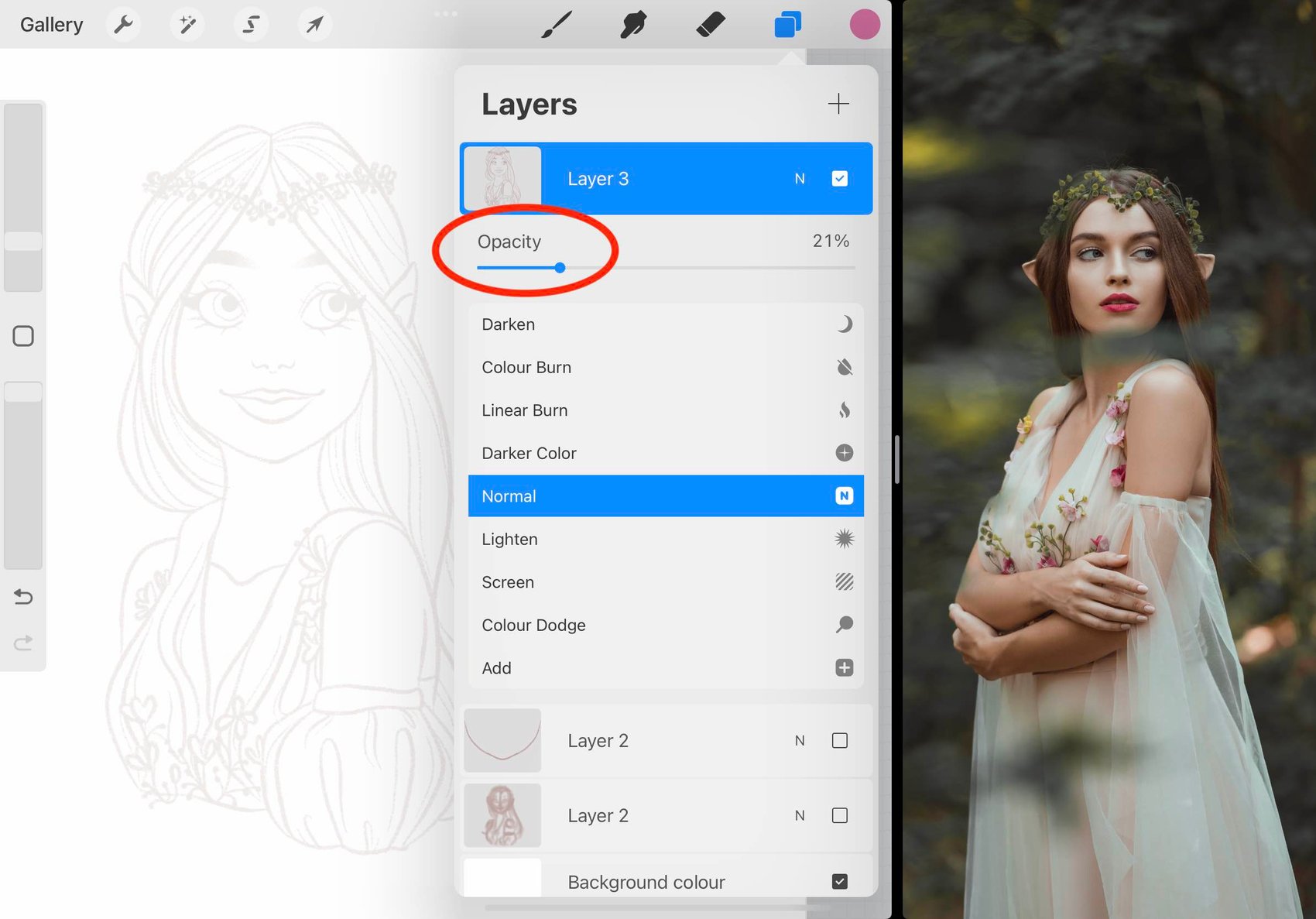The image size is (1316, 919).
Task: Tap the figure-sketch Layer 2 thumbnail
Action: click(x=502, y=815)
